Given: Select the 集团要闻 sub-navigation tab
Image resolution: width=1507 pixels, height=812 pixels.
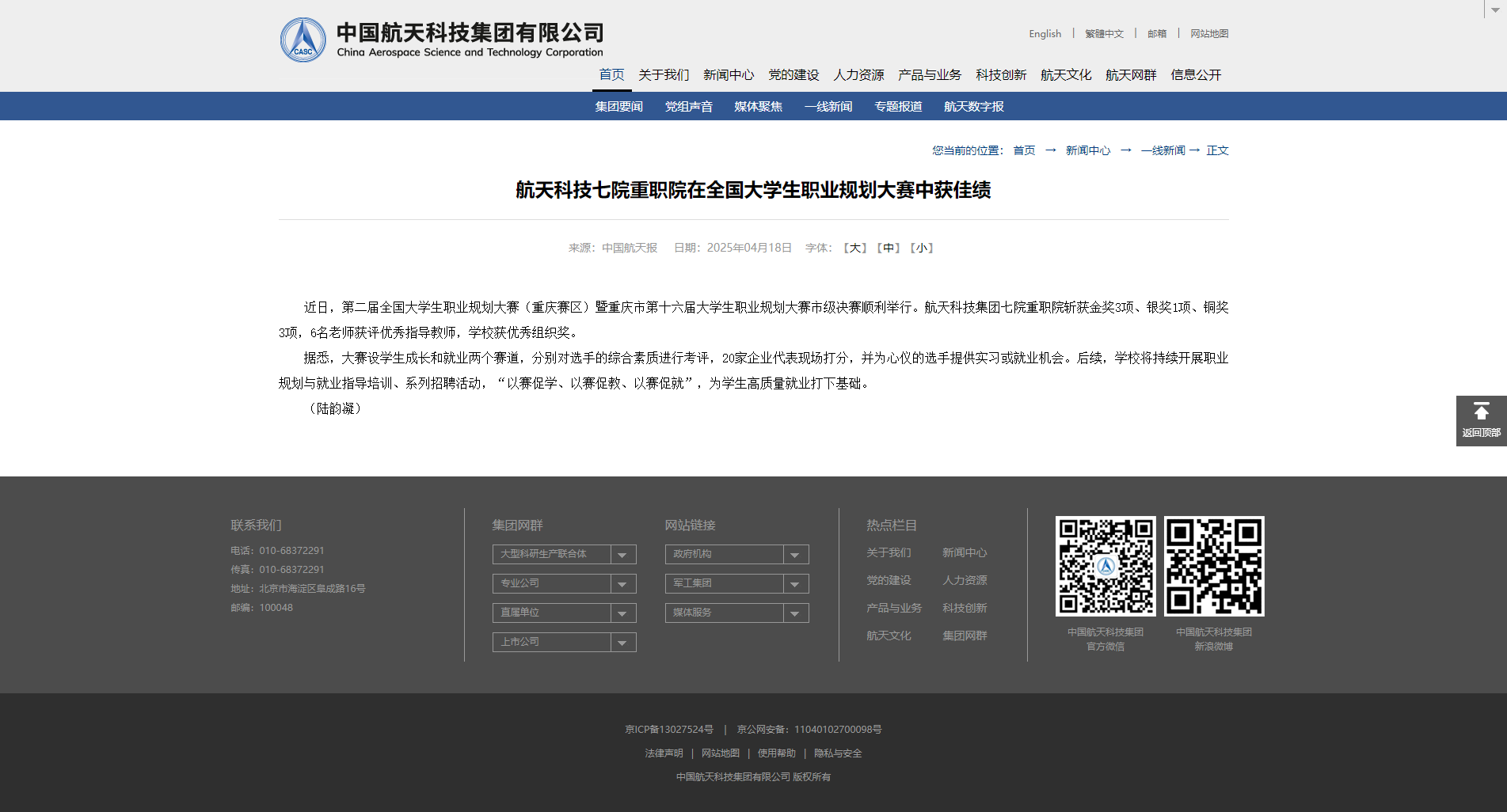Looking at the screenshot, I should pyautogui.click(x=619, y=106).
